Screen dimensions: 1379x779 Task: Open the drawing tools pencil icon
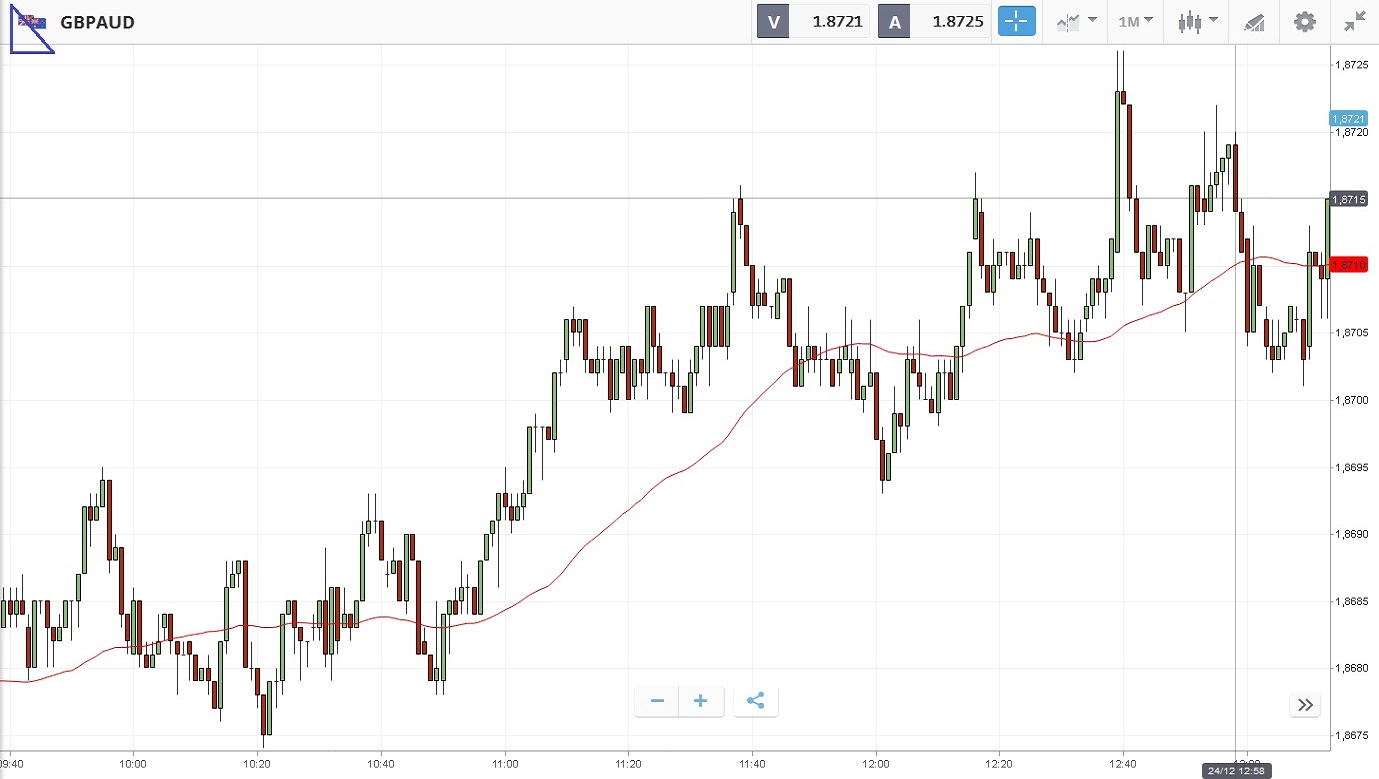tap(1254, 21)
